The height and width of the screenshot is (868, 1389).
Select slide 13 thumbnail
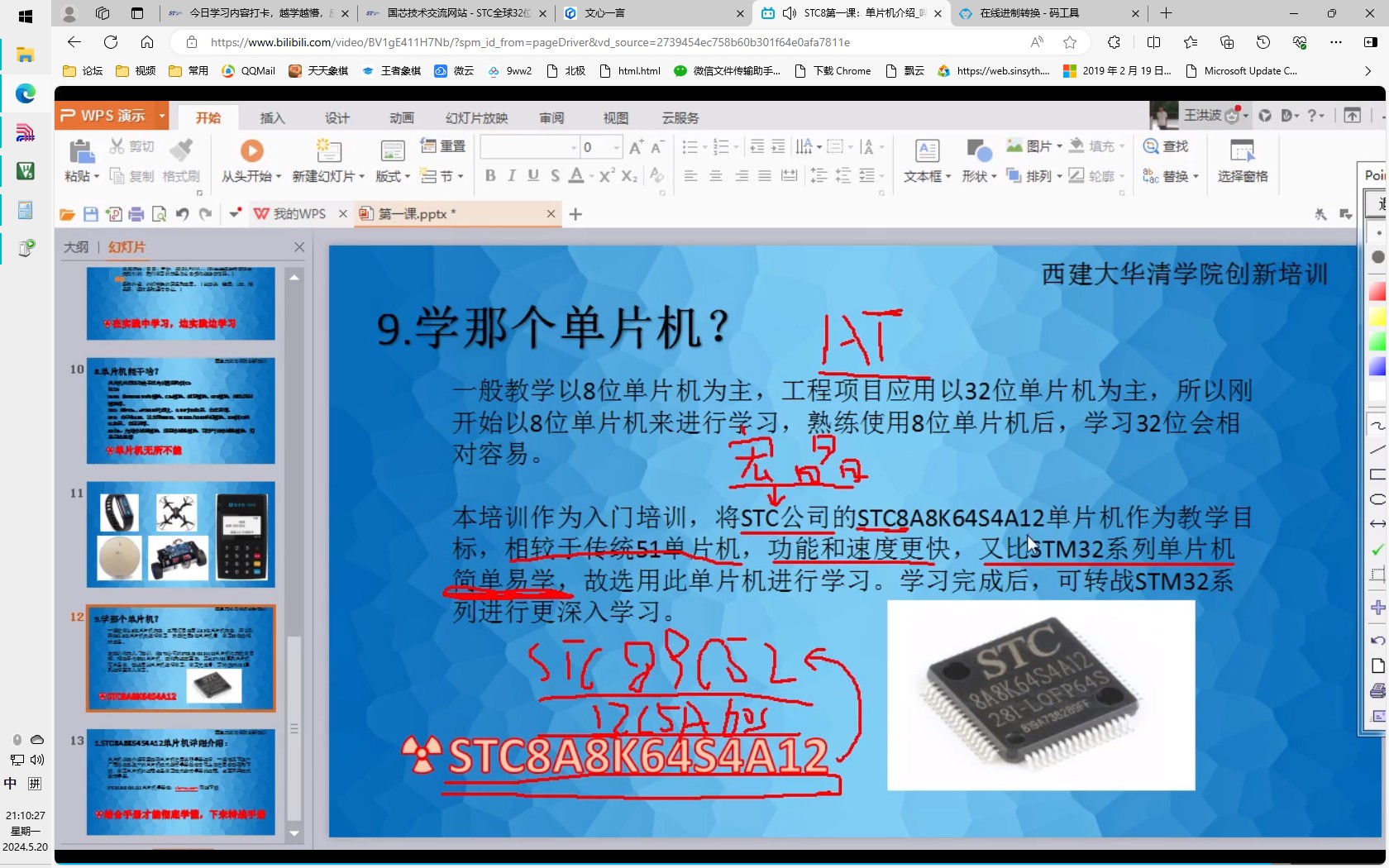click(x=180, y=782)
